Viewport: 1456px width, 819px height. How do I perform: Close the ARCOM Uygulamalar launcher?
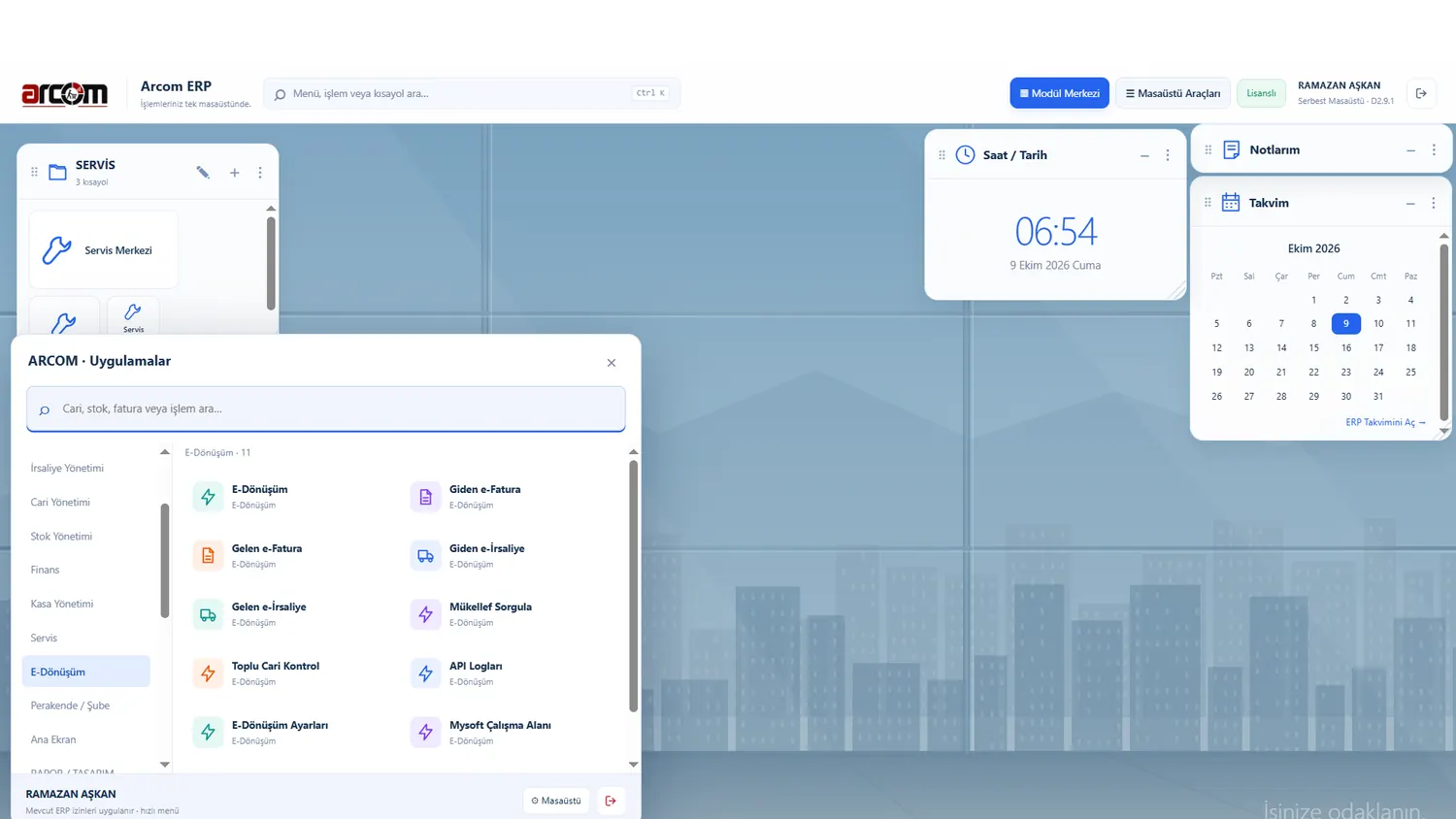612,363
